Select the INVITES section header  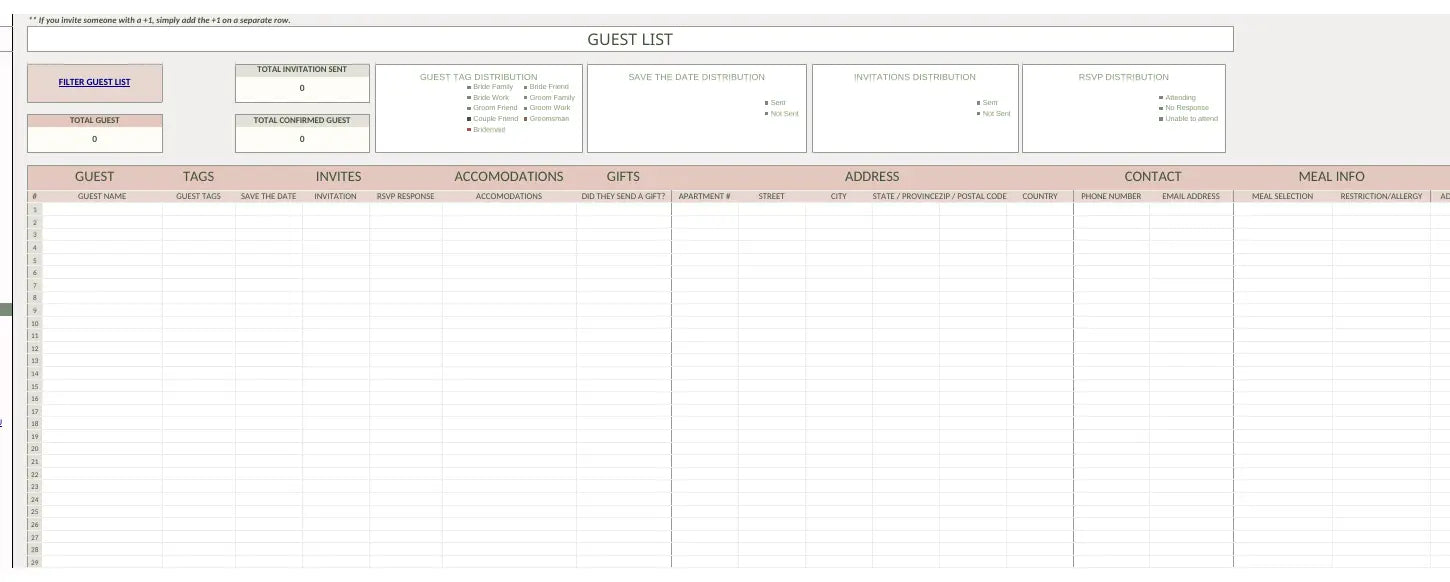click(x=339, y=176)
